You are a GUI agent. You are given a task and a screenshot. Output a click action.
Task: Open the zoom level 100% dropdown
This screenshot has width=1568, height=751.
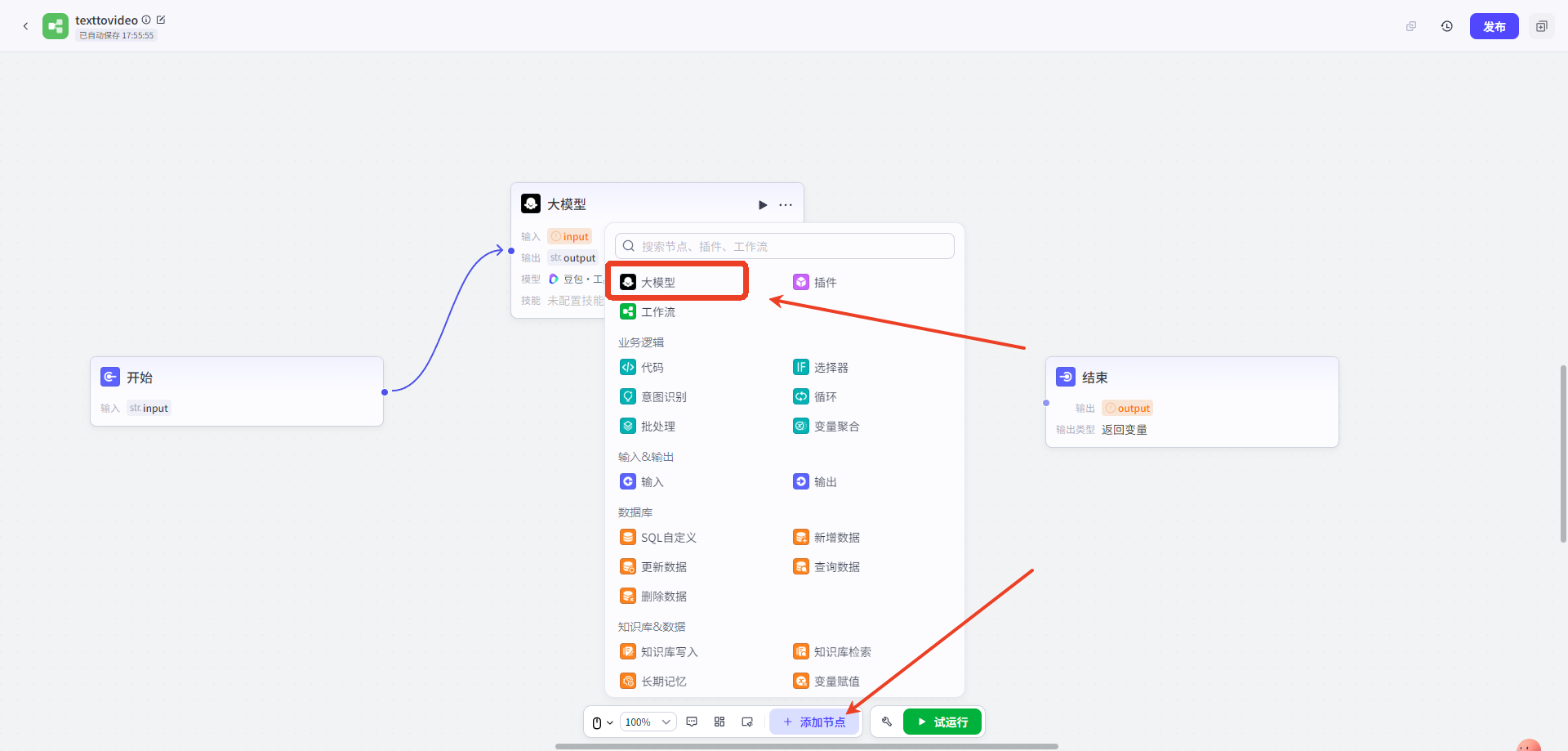point(648,722)
